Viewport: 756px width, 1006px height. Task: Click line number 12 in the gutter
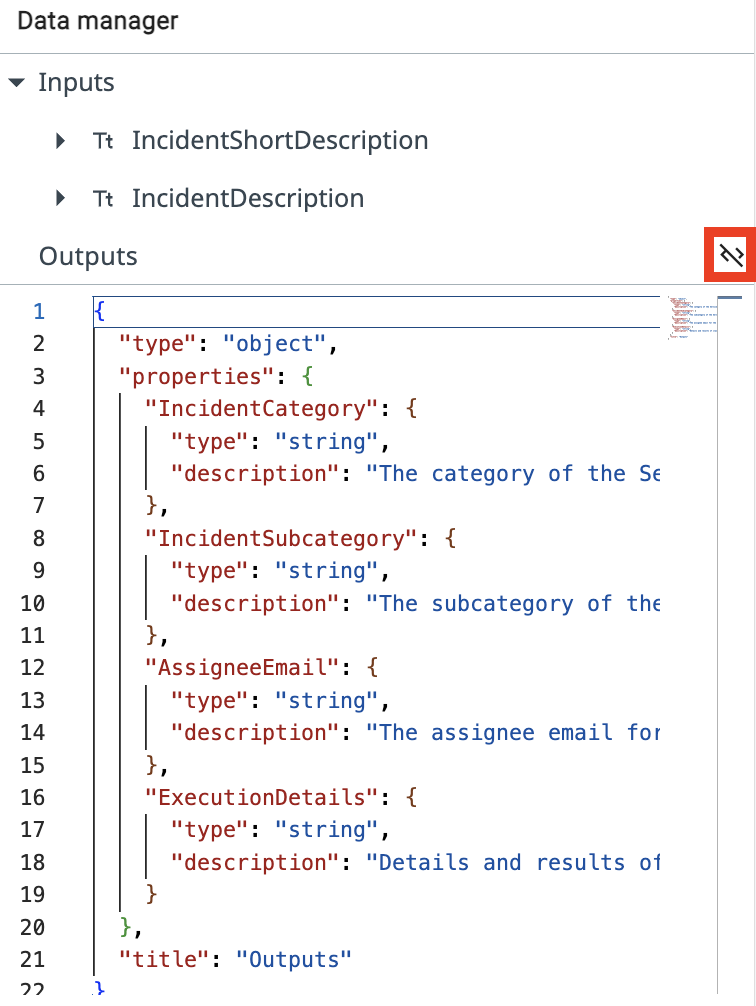click(32, 667)
